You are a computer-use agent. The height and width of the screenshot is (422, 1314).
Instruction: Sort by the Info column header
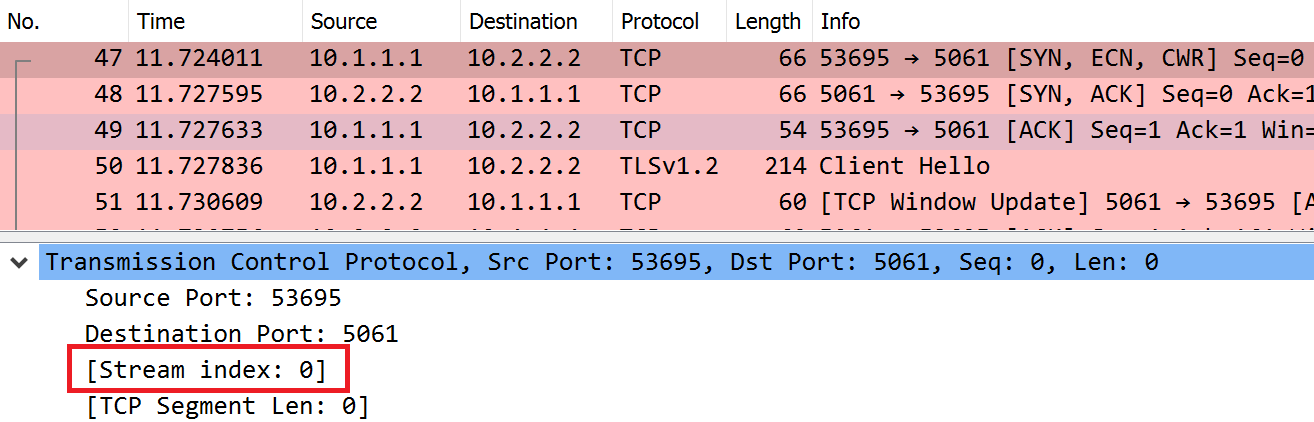coord(1062,21)
